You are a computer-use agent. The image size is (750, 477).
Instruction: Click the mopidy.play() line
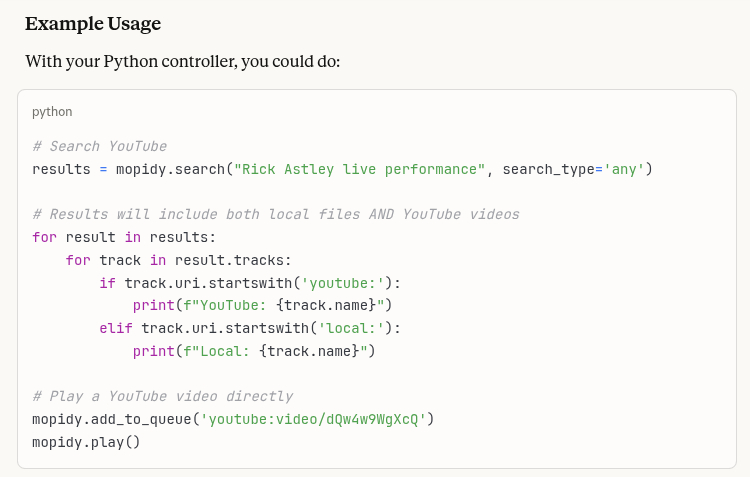pos(86,441)
